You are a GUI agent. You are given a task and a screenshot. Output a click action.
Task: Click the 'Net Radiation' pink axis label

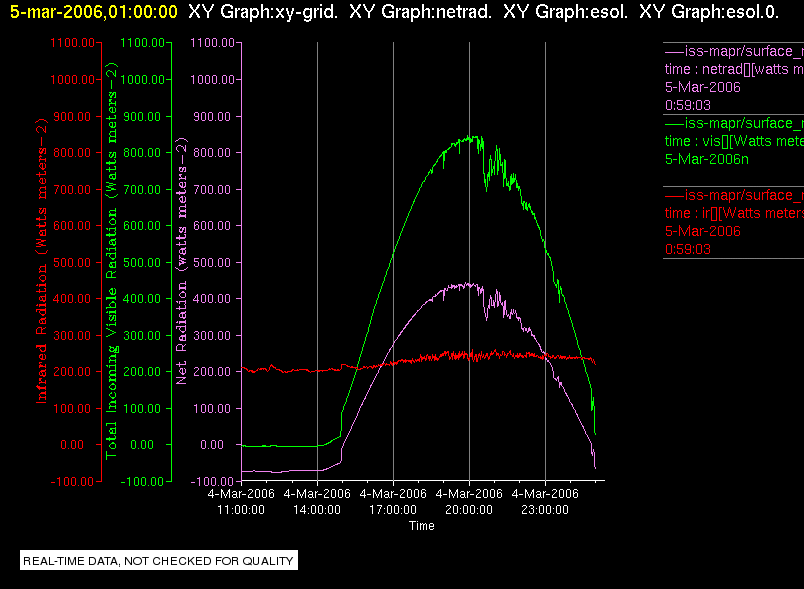point(182,261)
